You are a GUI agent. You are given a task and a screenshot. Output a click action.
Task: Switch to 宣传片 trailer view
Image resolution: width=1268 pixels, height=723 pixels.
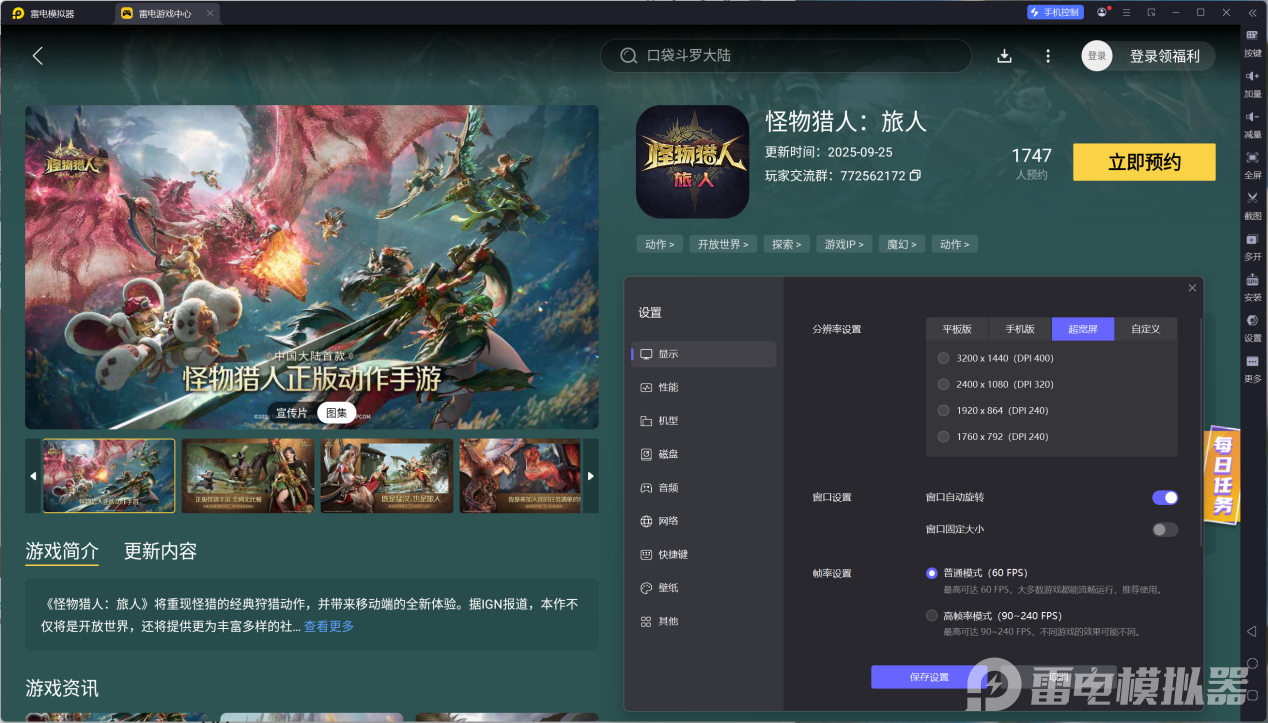(292, 412)
